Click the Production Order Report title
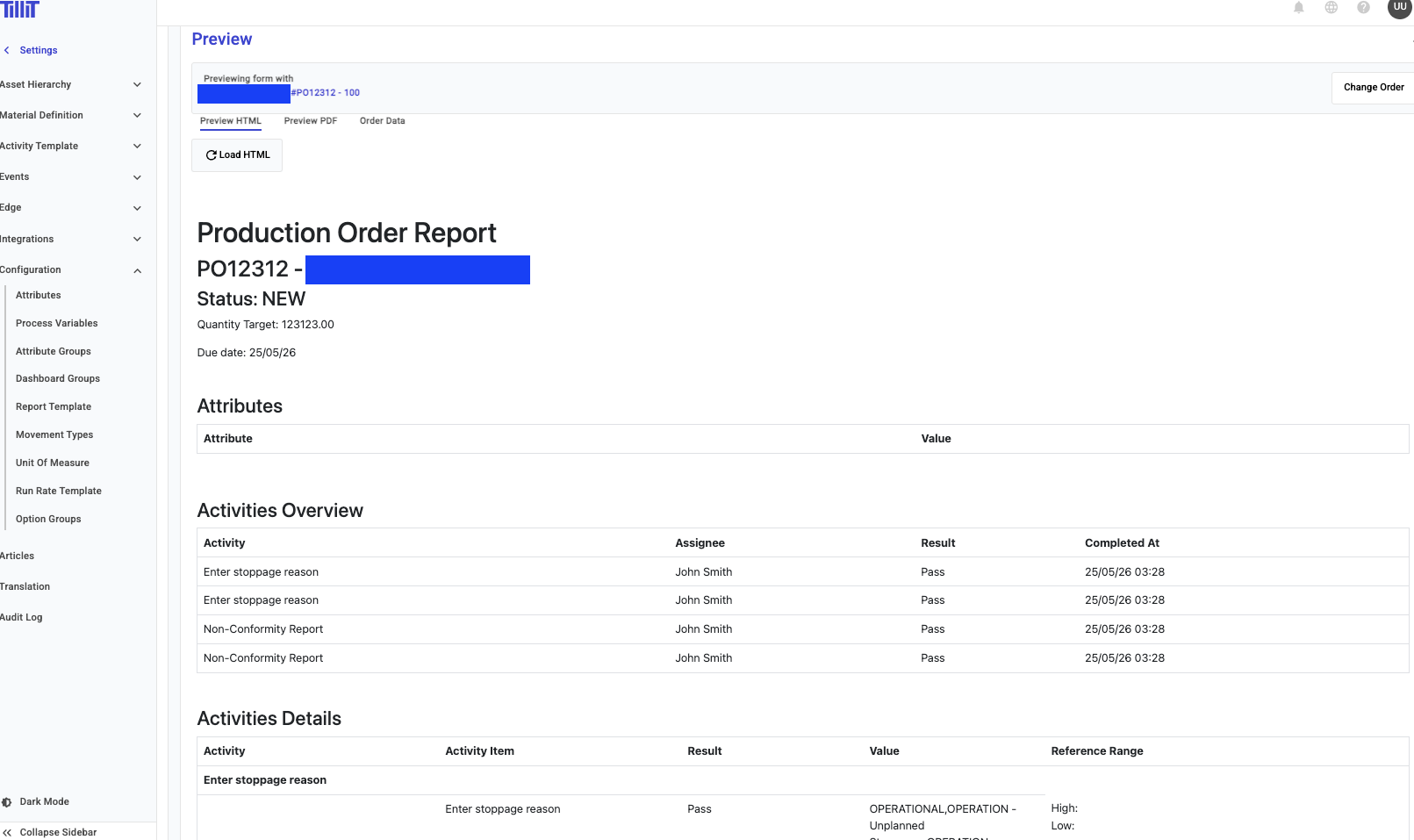 pyautogui.click(x=347, y=233)
